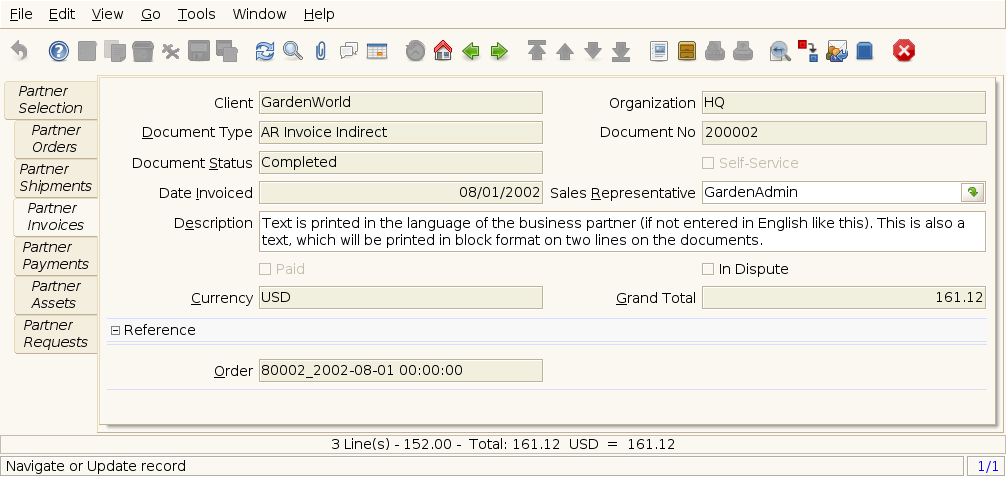Open the Find record magnifier
The image size is (1006, 477).
tap(292, 51)
